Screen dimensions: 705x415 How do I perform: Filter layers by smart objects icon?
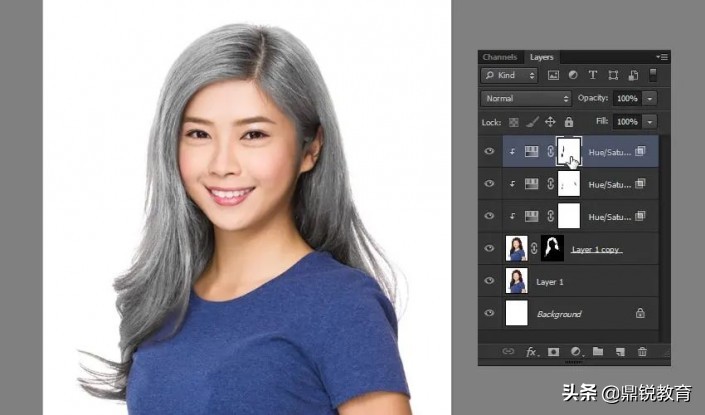pos(633,76)
